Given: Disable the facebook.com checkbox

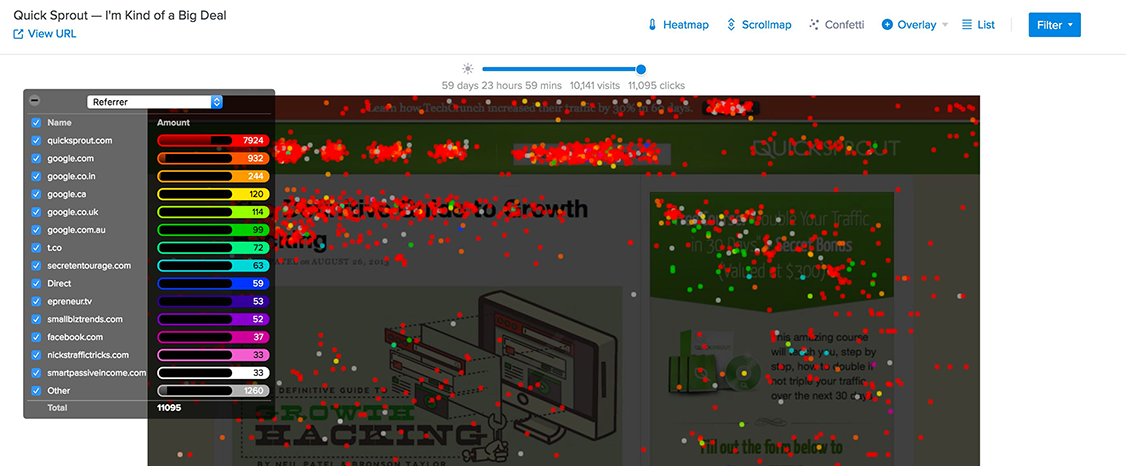Looking at the screenshot, I should pos(36,337).
